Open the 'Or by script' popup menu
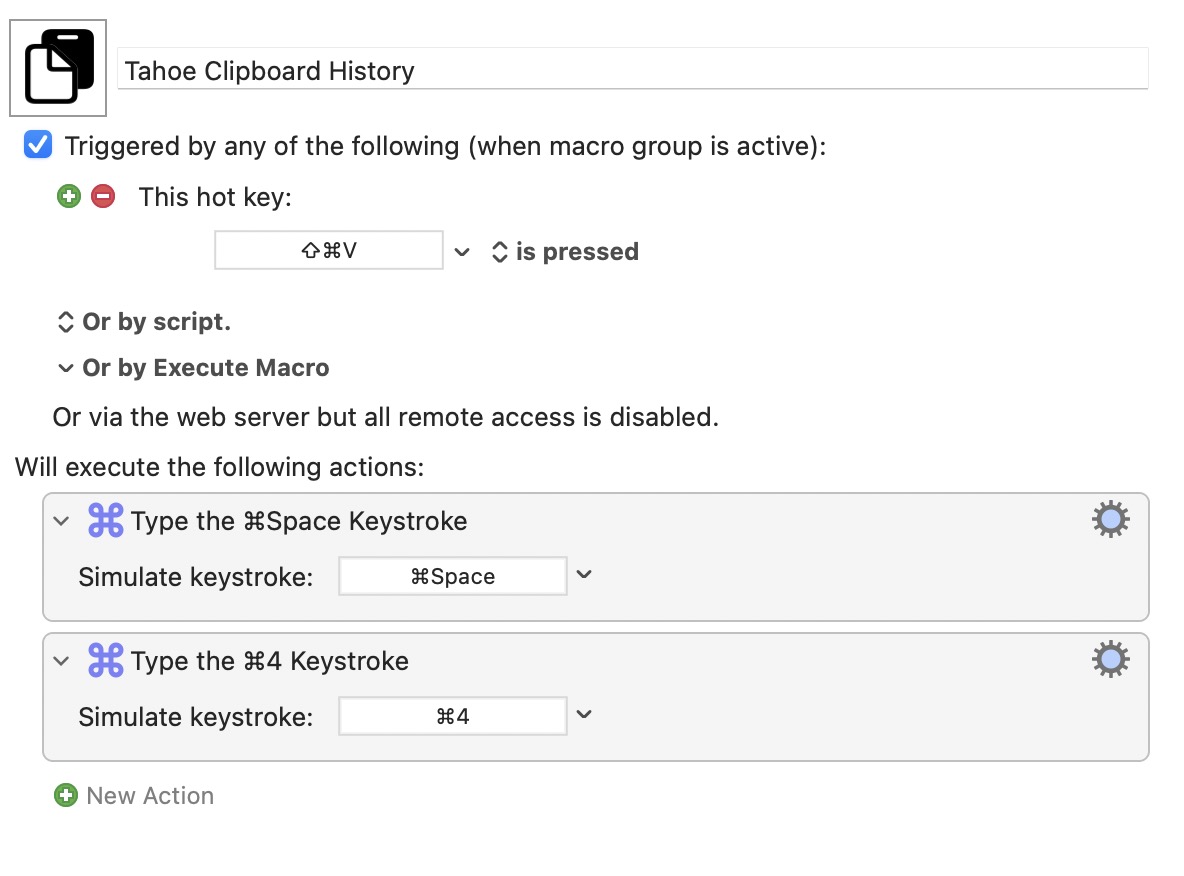Screen dimensions: 1184x876 coord(144,322)
